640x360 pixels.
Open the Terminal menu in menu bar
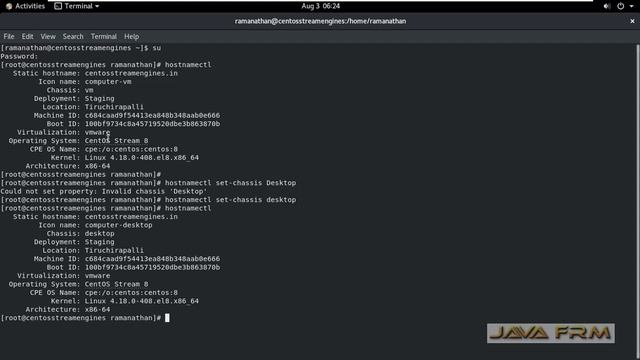click(103, 36)
